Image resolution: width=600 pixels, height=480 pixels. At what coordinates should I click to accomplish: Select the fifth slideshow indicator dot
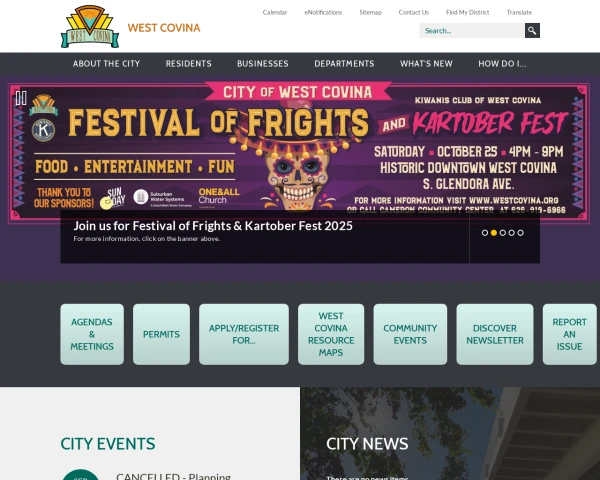pos(520,233)
